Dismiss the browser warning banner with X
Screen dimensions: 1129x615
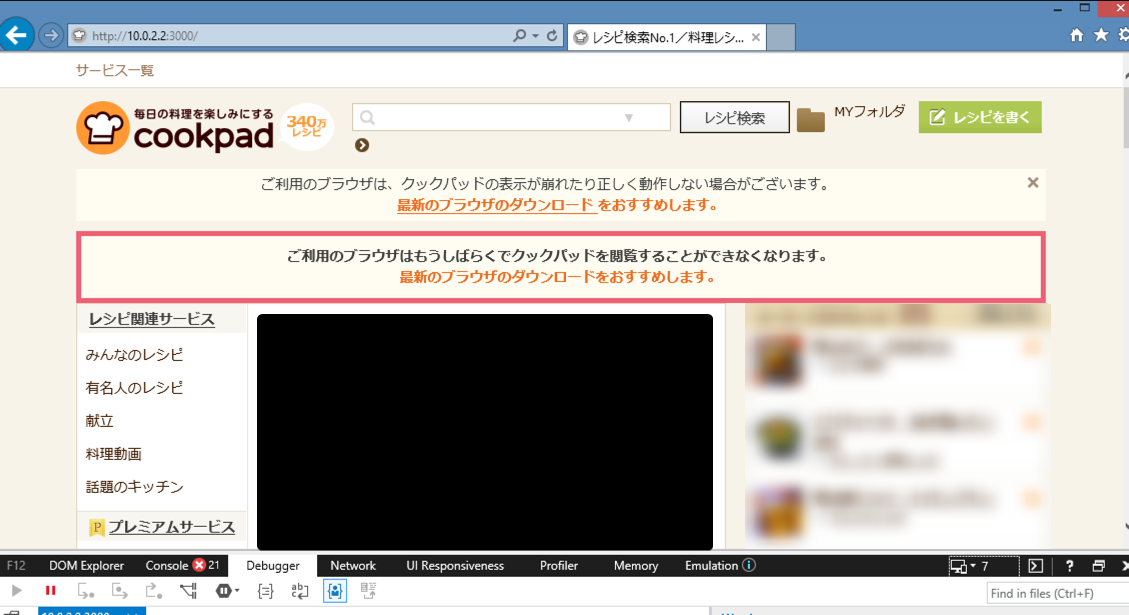(1033, 183)
